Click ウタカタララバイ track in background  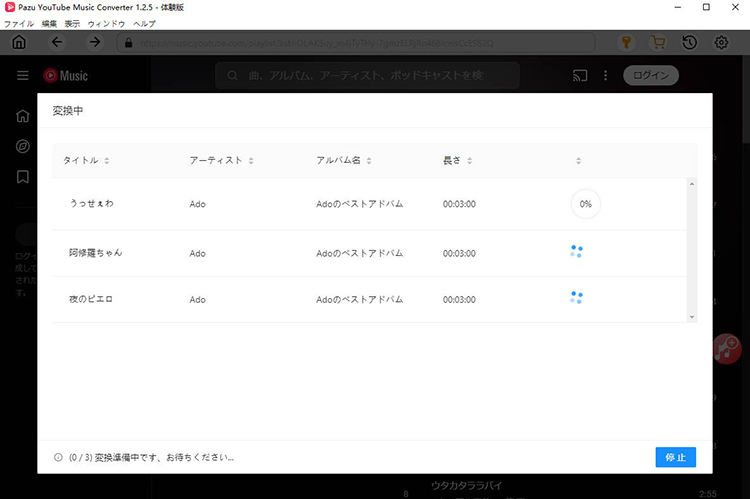[x=466, y=486]
